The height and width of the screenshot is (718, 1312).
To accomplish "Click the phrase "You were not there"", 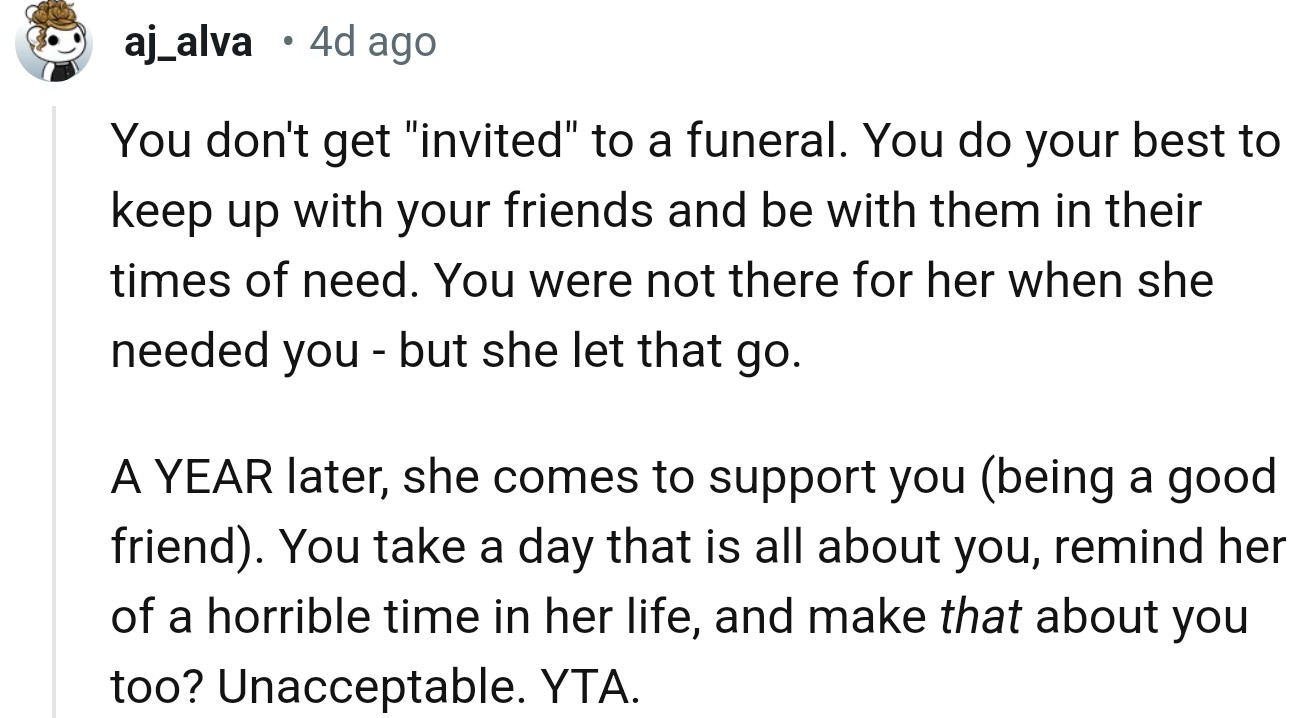I will [612, 282].
